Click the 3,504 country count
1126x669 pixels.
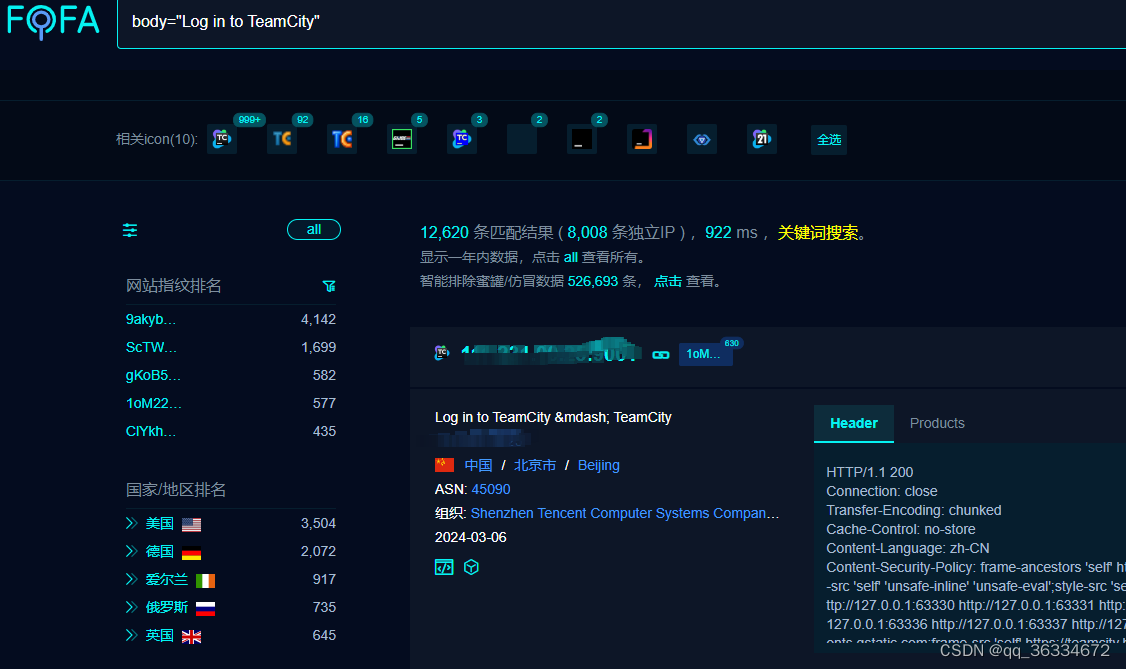[x=318, y=523]
